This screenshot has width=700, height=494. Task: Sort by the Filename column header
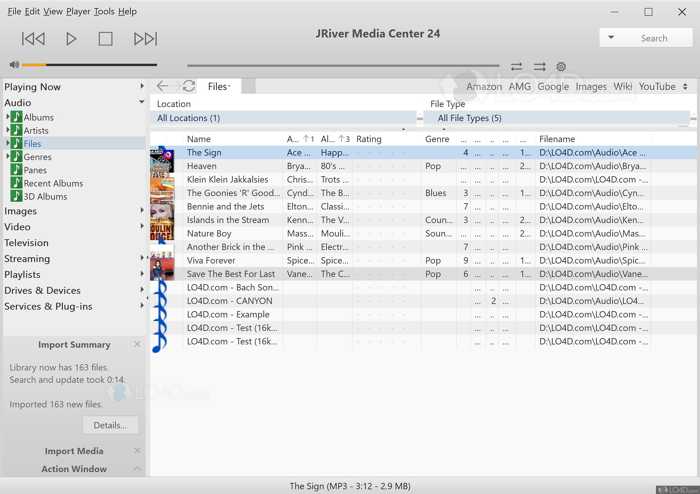point(557,139)
